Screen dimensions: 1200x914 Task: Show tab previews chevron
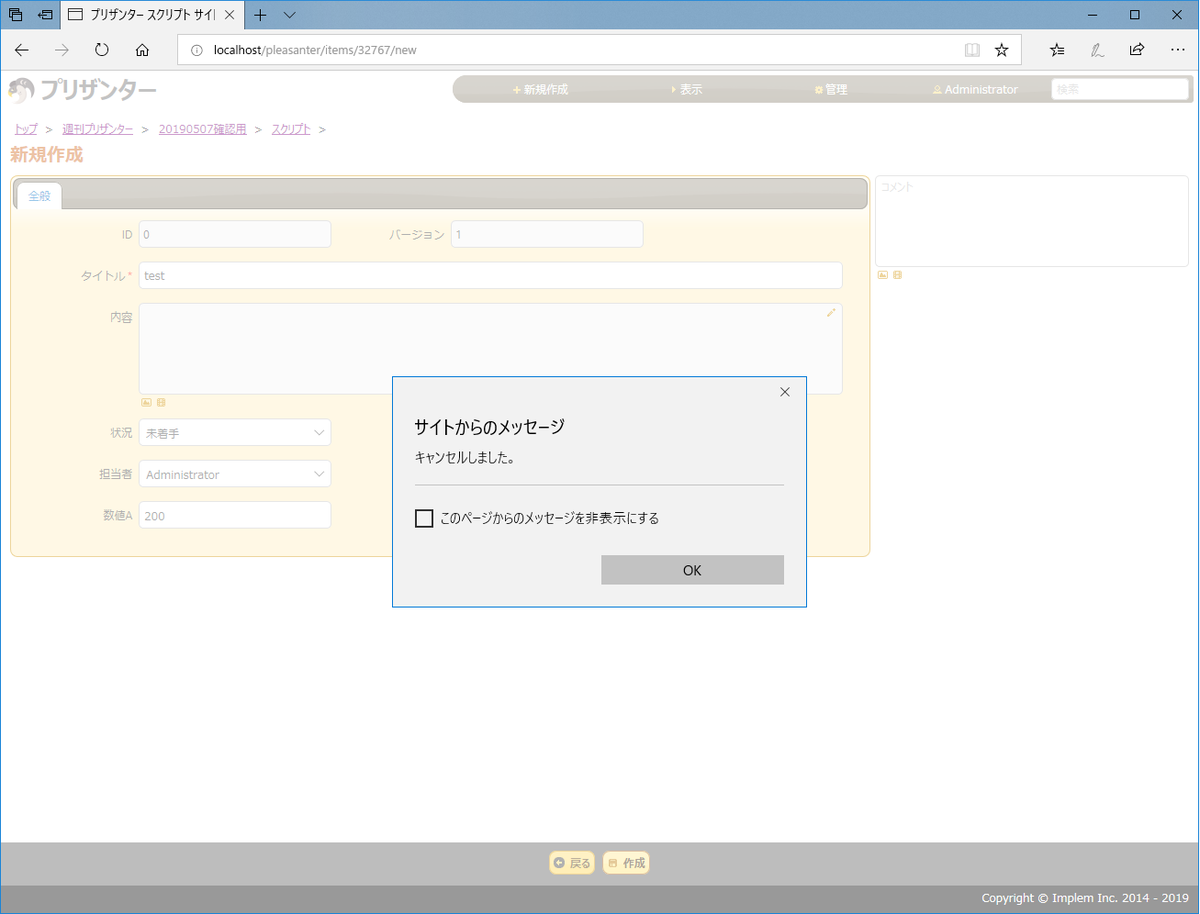pyautogui.click(x=290, y=15)
